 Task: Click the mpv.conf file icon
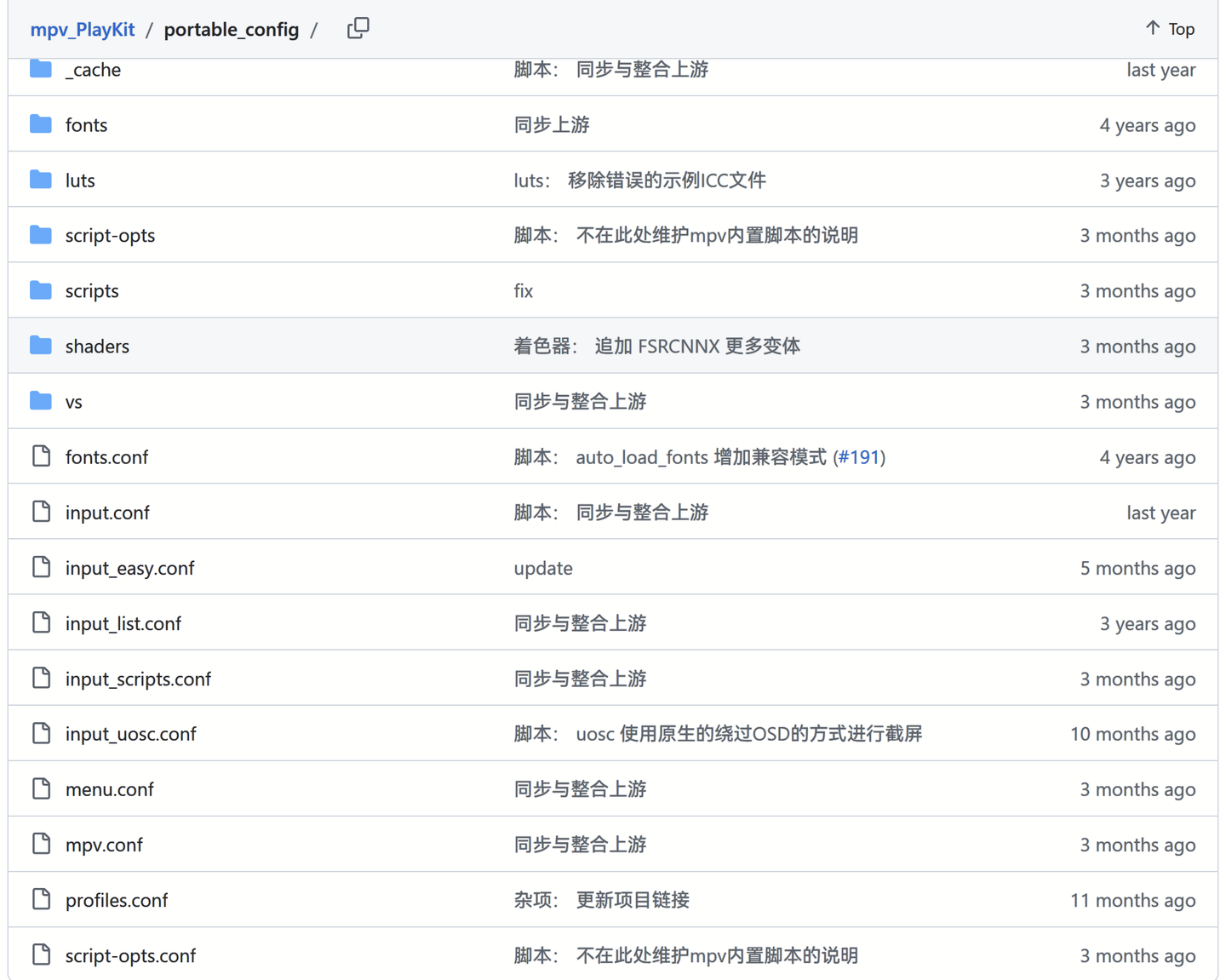click(x=41, y=844)
